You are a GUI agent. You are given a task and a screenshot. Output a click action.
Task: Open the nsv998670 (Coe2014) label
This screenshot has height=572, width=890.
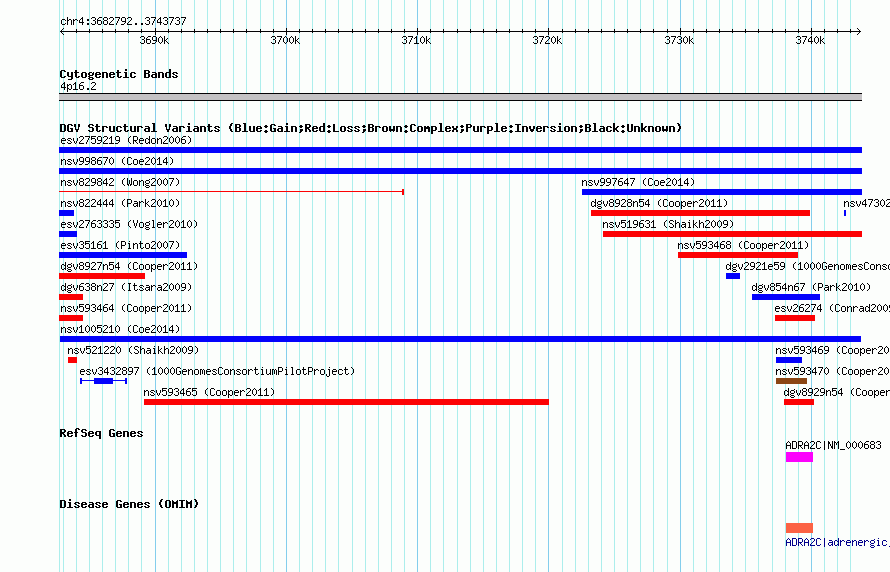[x=117, y=161]
